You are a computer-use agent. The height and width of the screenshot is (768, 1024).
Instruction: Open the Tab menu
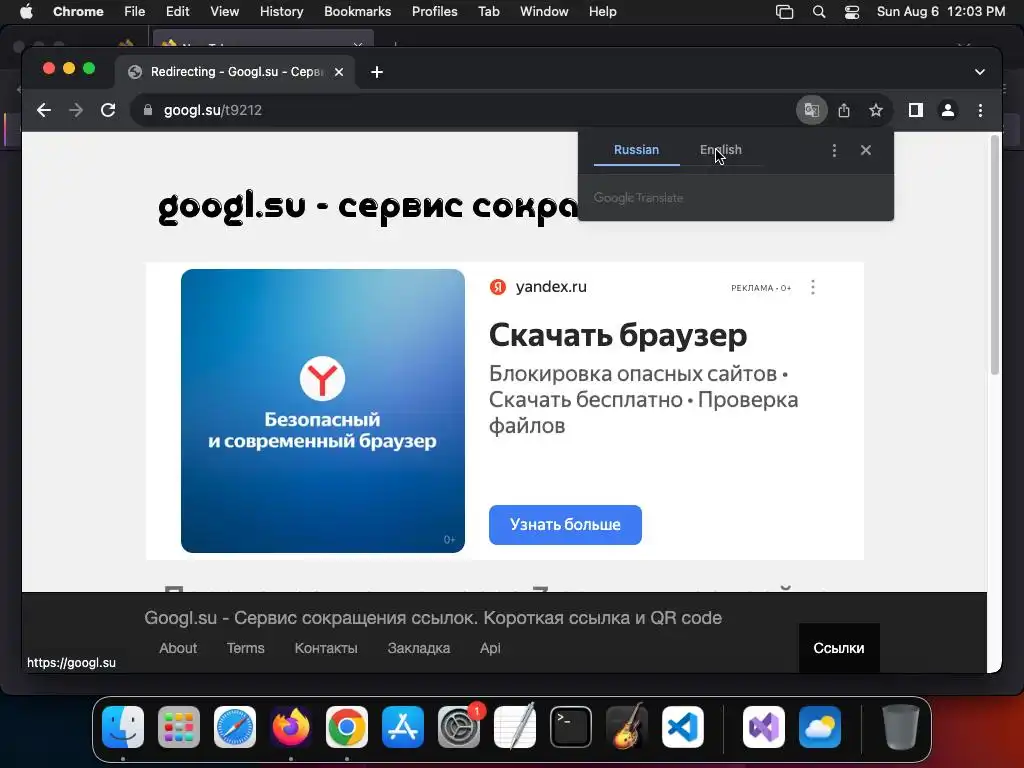488,12
